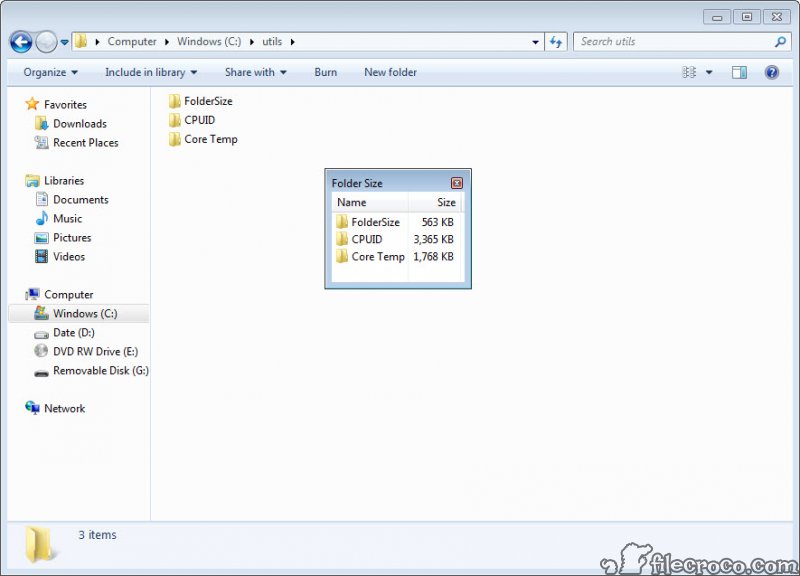Select utils in the address breadcrumb
This screenshot has height=576, width=800.
(x=272, y=41)
